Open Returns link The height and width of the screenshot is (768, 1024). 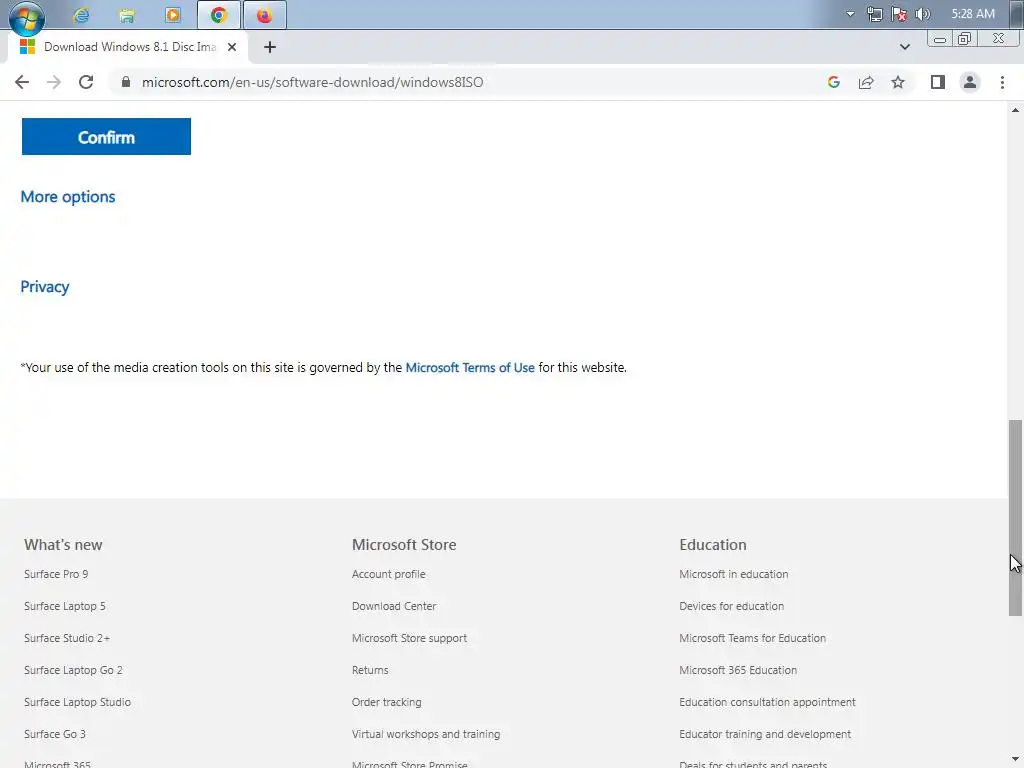[x=370, y=670]
